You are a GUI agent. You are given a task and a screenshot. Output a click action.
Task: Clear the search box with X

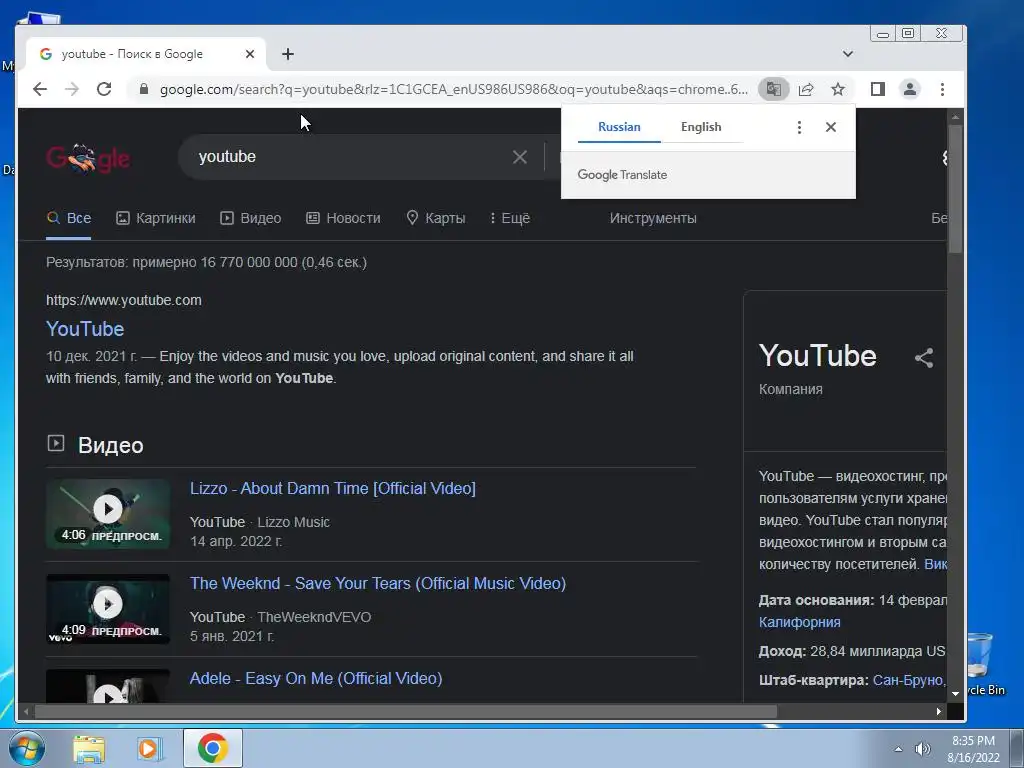[520, 157]
